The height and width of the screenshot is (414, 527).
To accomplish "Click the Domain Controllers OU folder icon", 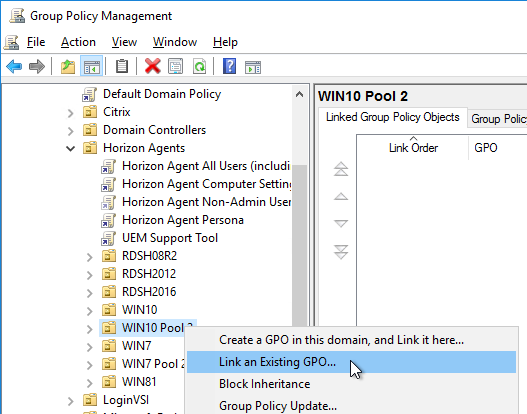I will coord(90,130).
